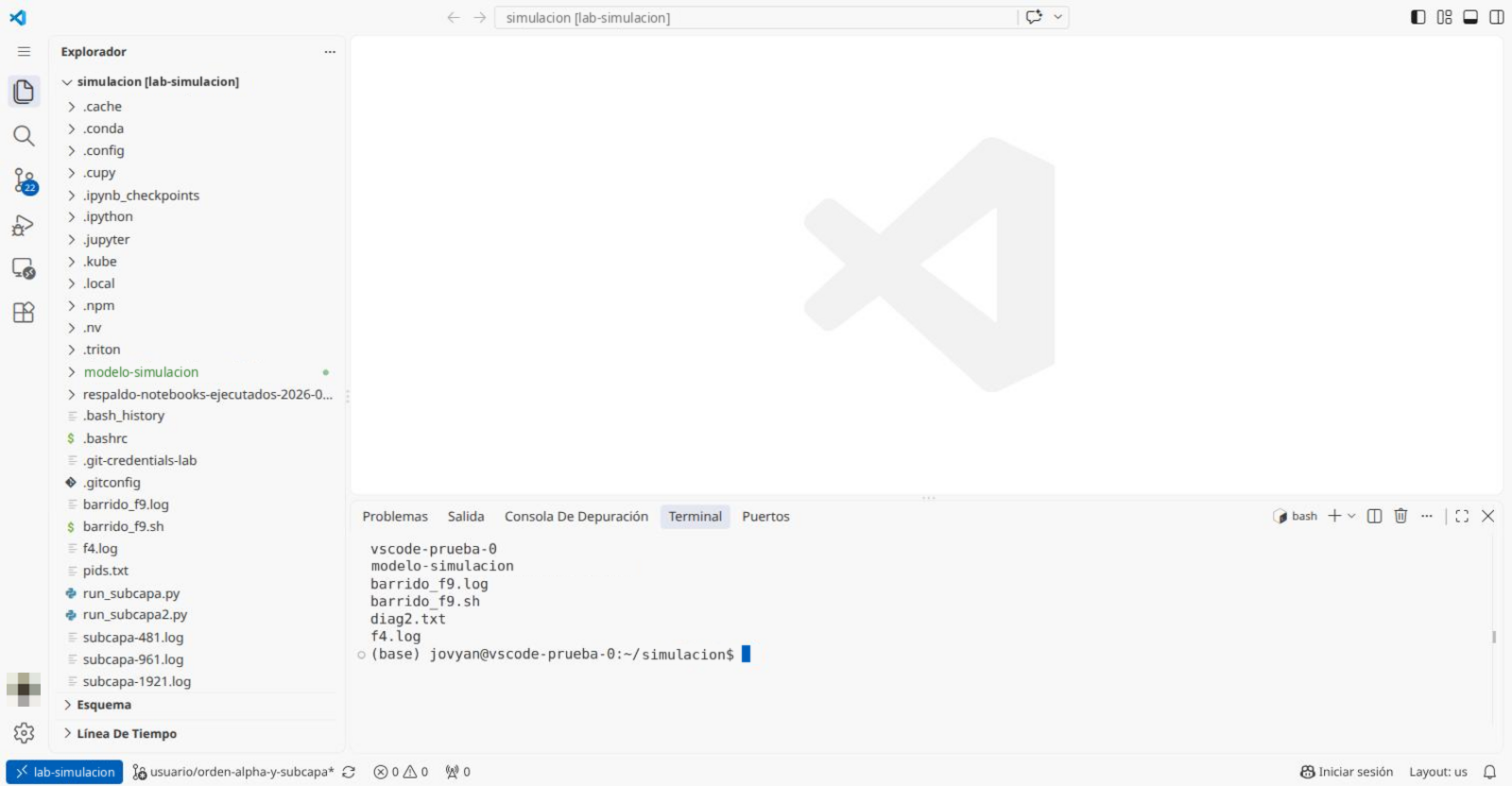The height and width of the screenshot is (786, 1512).
Task: Click the terminal scrollbar thumb
Action: [x=1494, y=638]
